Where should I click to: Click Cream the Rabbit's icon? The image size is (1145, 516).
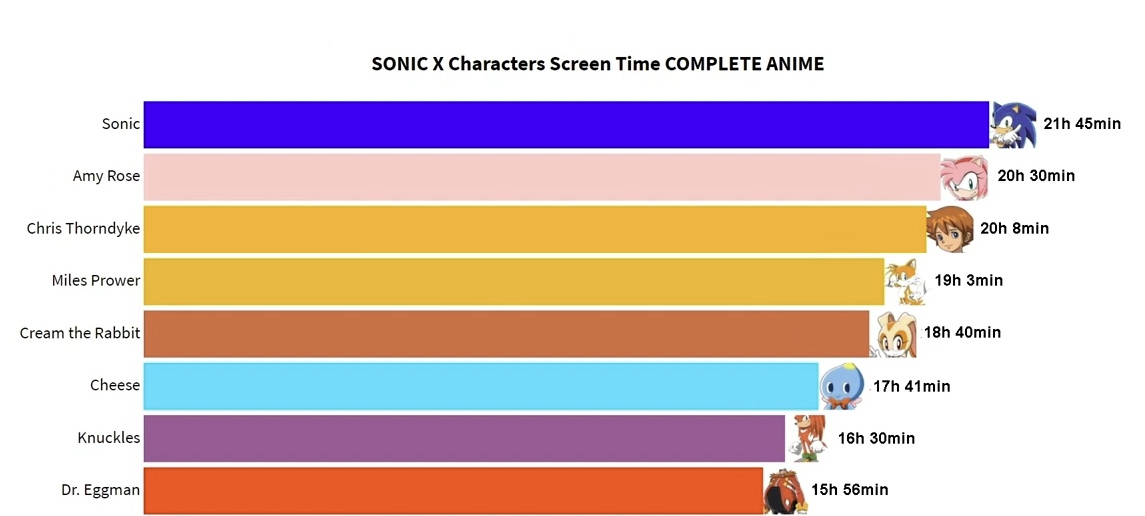[x=895, y=334]
